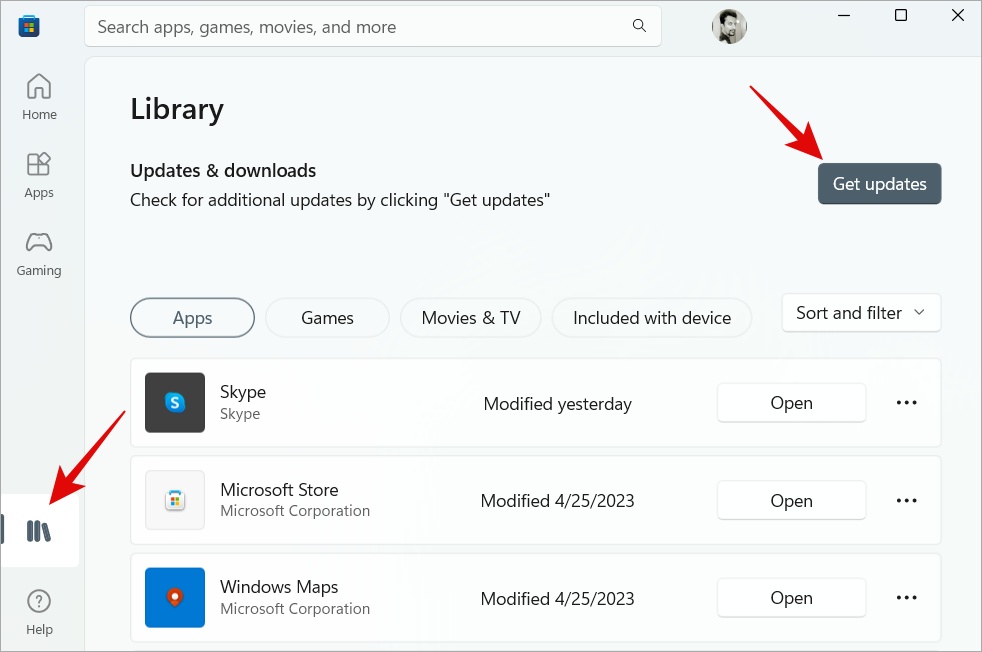Click the Updates & downloads heading

pyautogui.click(x=223, y=170)
